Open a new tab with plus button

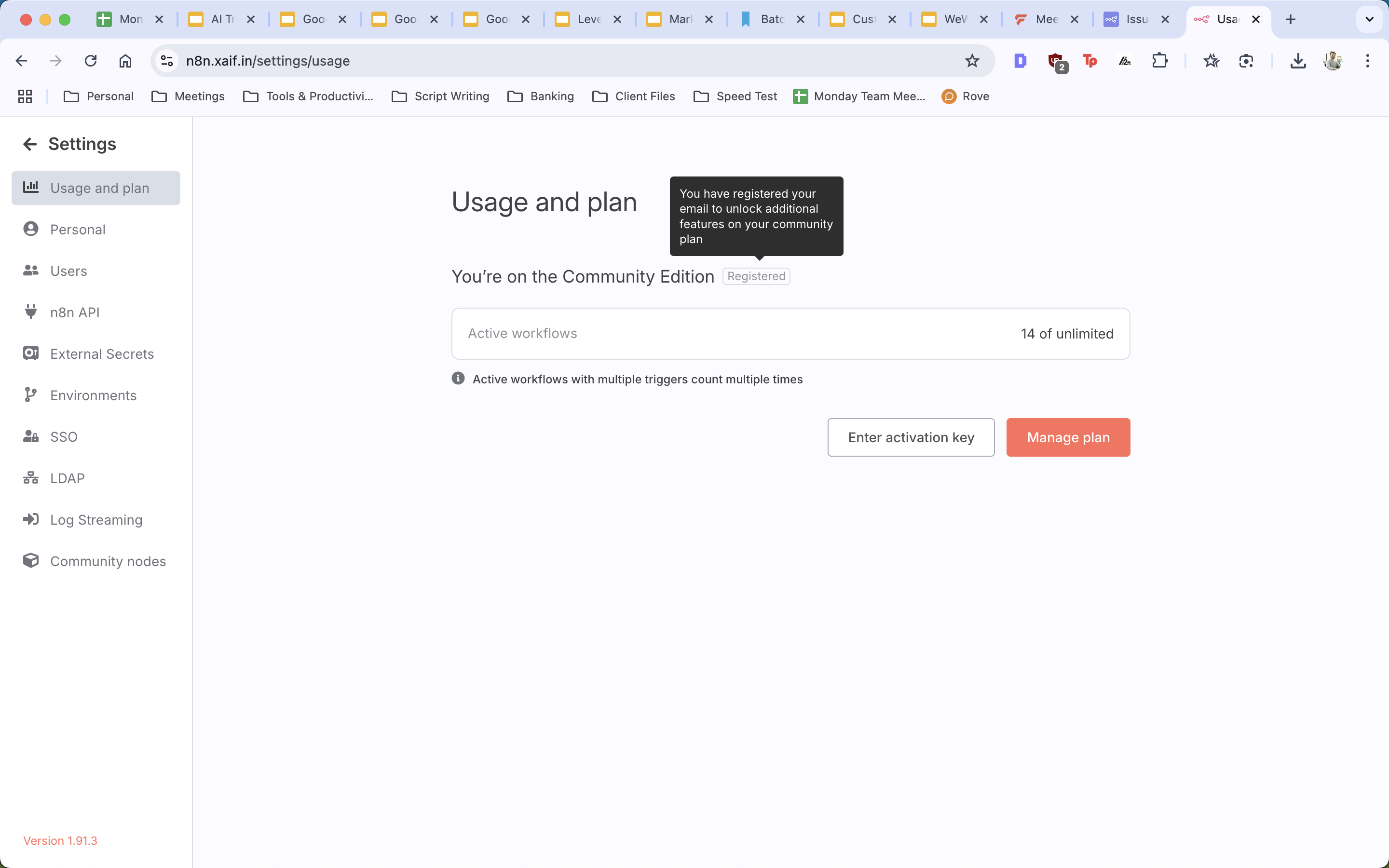point(1290,19)
